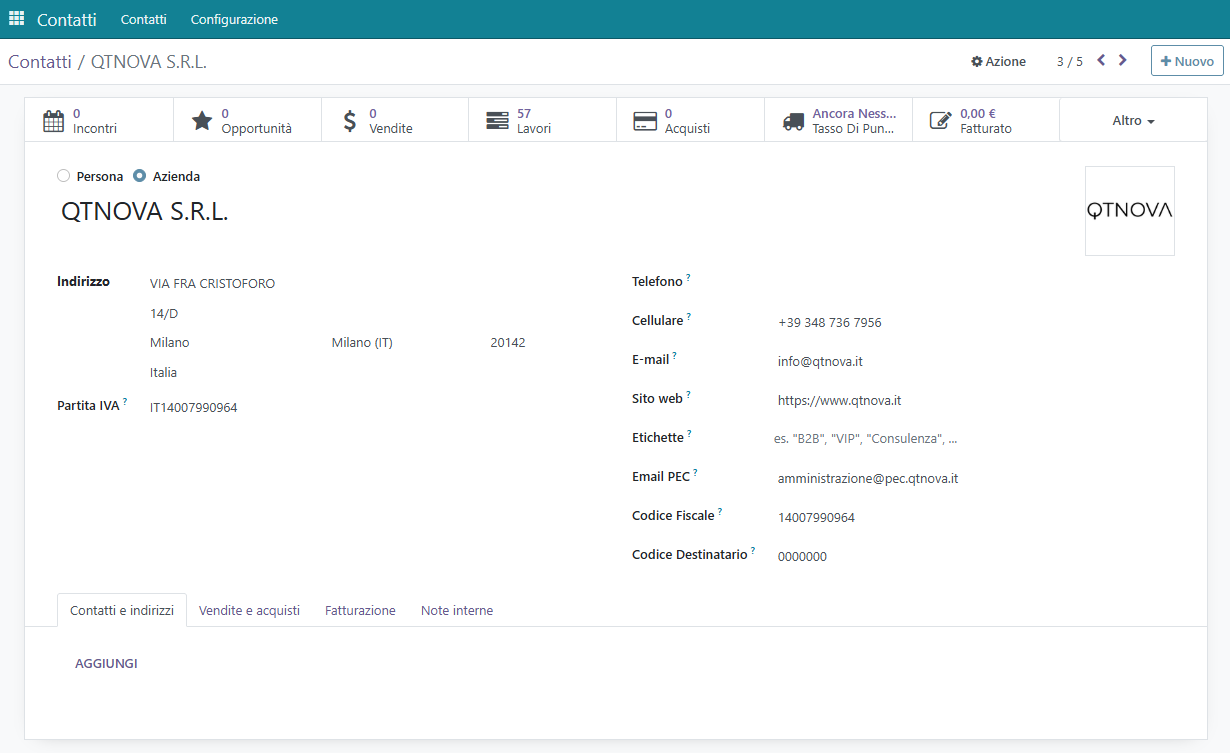Open Incontri calendar stat button
Viewport: 1230px width, 753px height.
54,121
